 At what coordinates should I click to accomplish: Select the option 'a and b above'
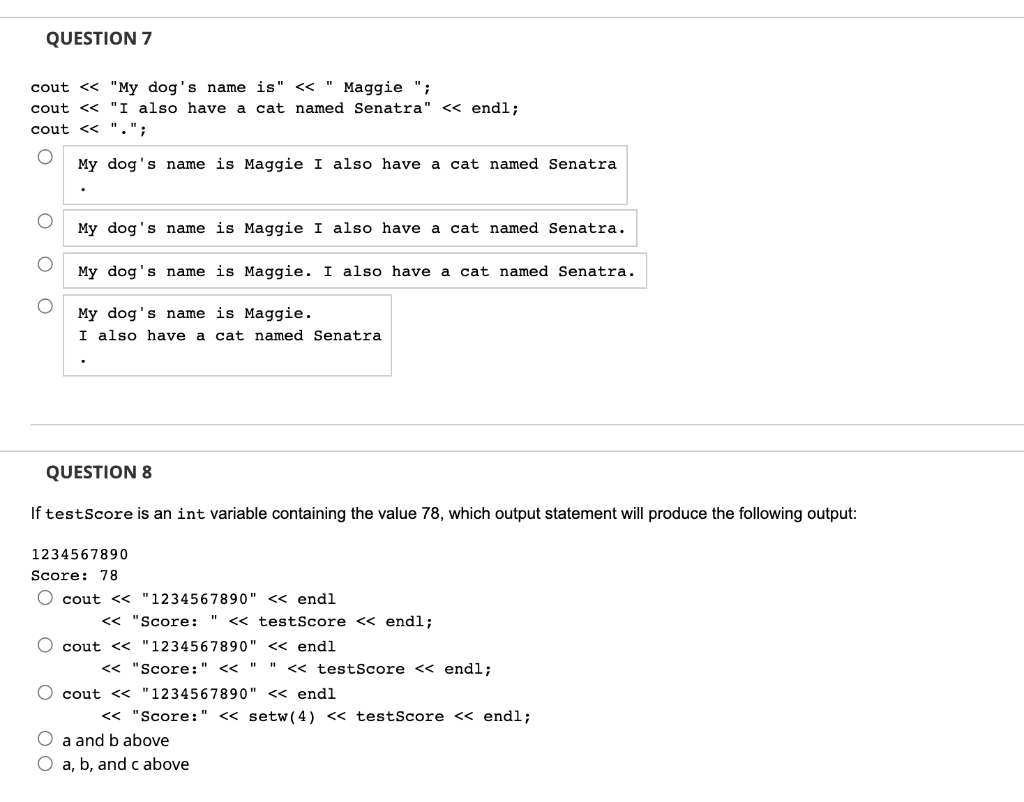click(46, 739)
